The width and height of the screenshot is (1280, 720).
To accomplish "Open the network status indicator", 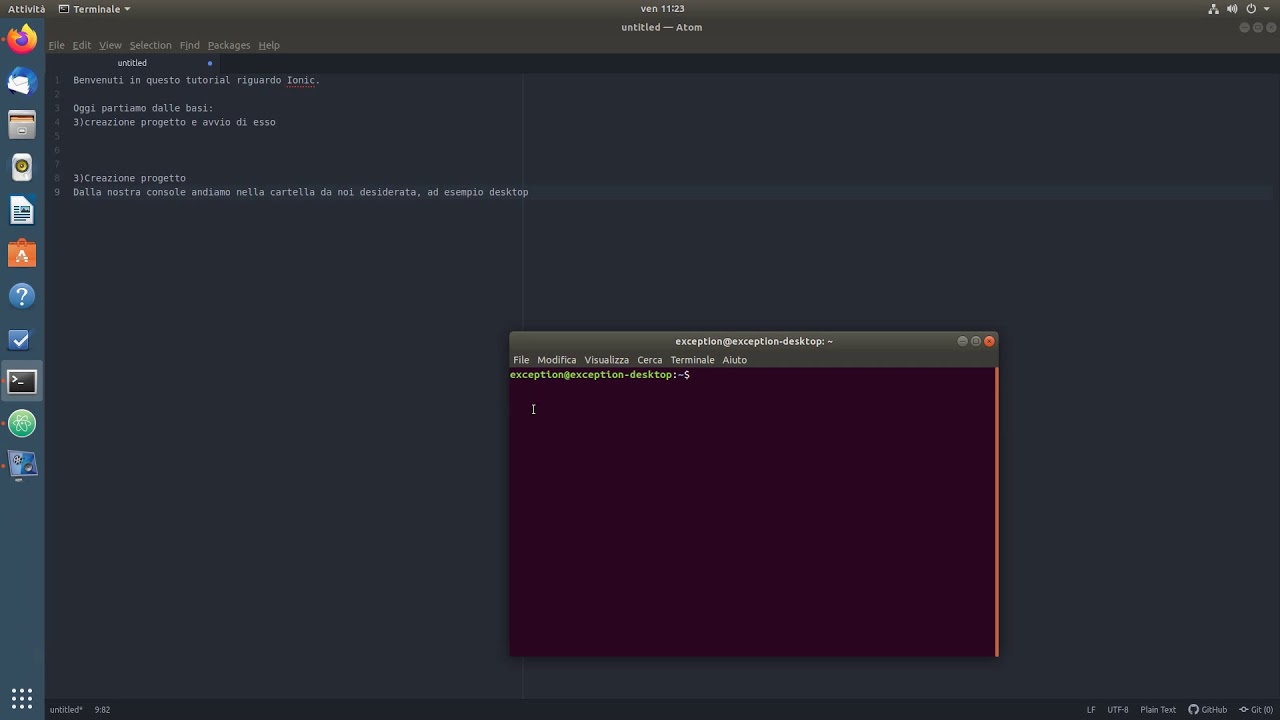I will 1214,9.
